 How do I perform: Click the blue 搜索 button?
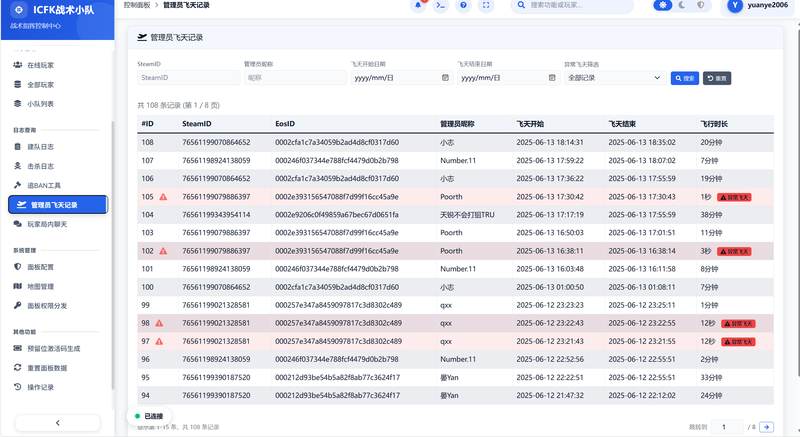[684, 77]
